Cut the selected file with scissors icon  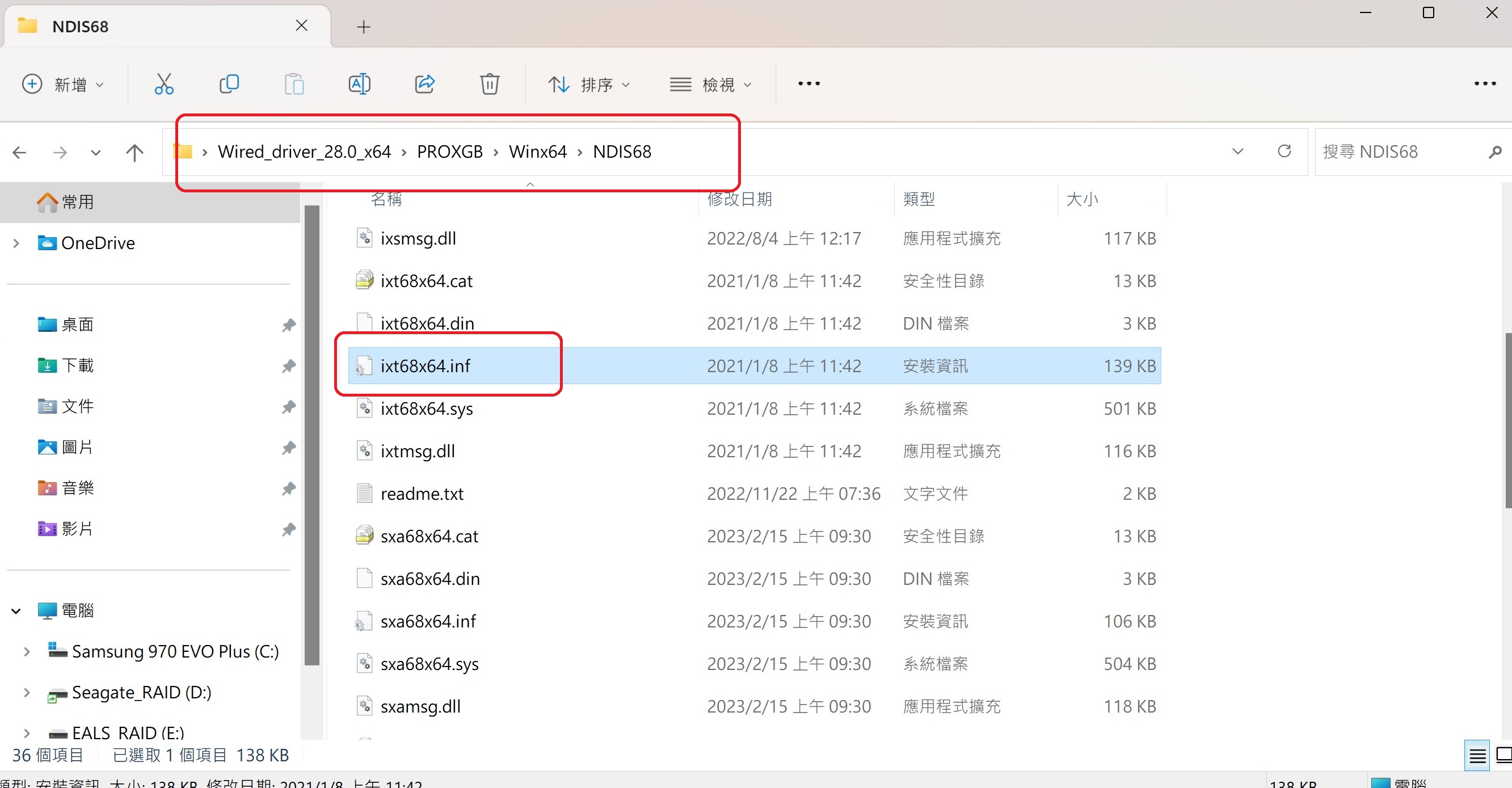163,84
